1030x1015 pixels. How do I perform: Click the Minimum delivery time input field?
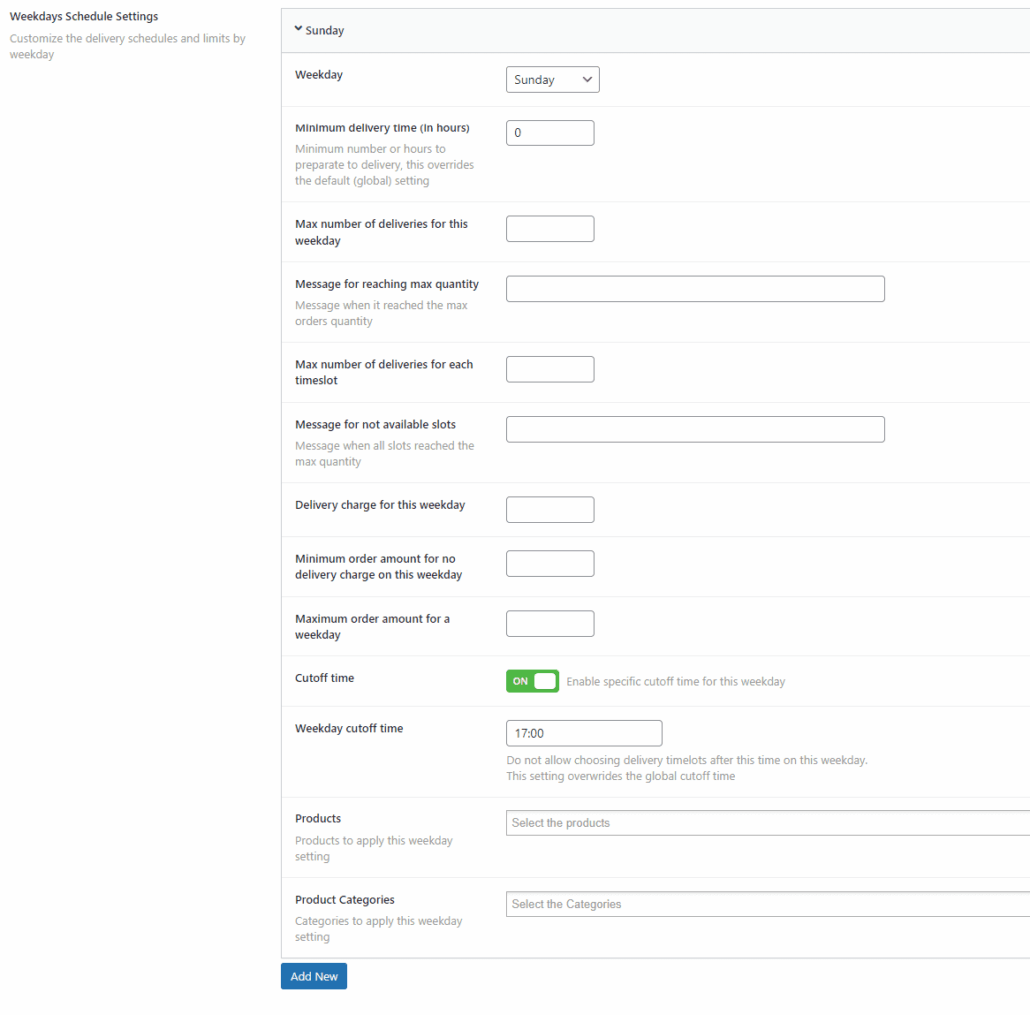click(549, 132)
